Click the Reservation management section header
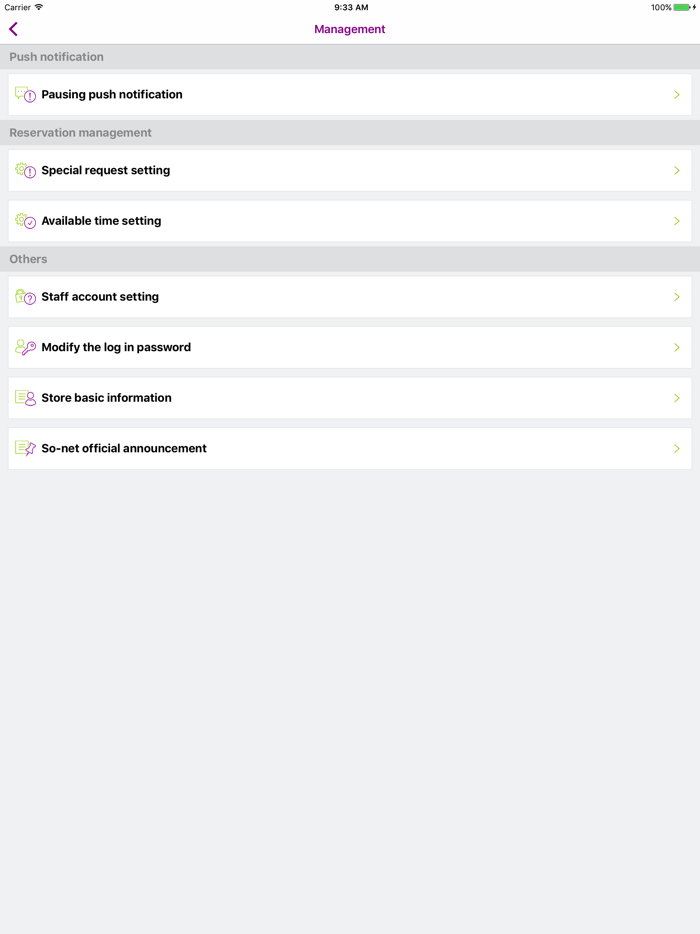 click(80, 132)
